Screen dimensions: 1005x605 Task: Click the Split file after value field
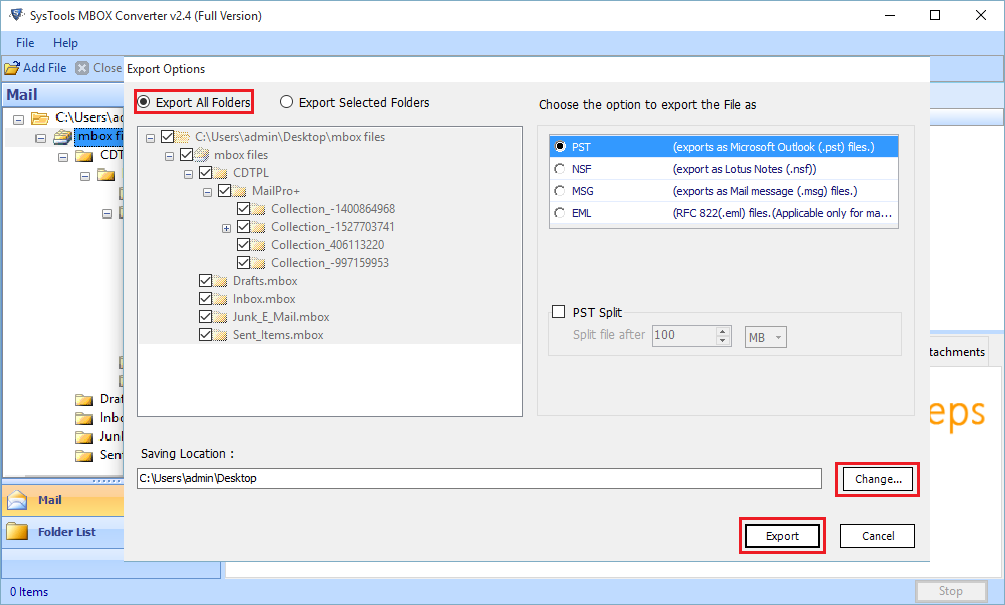tap(683, 335)
